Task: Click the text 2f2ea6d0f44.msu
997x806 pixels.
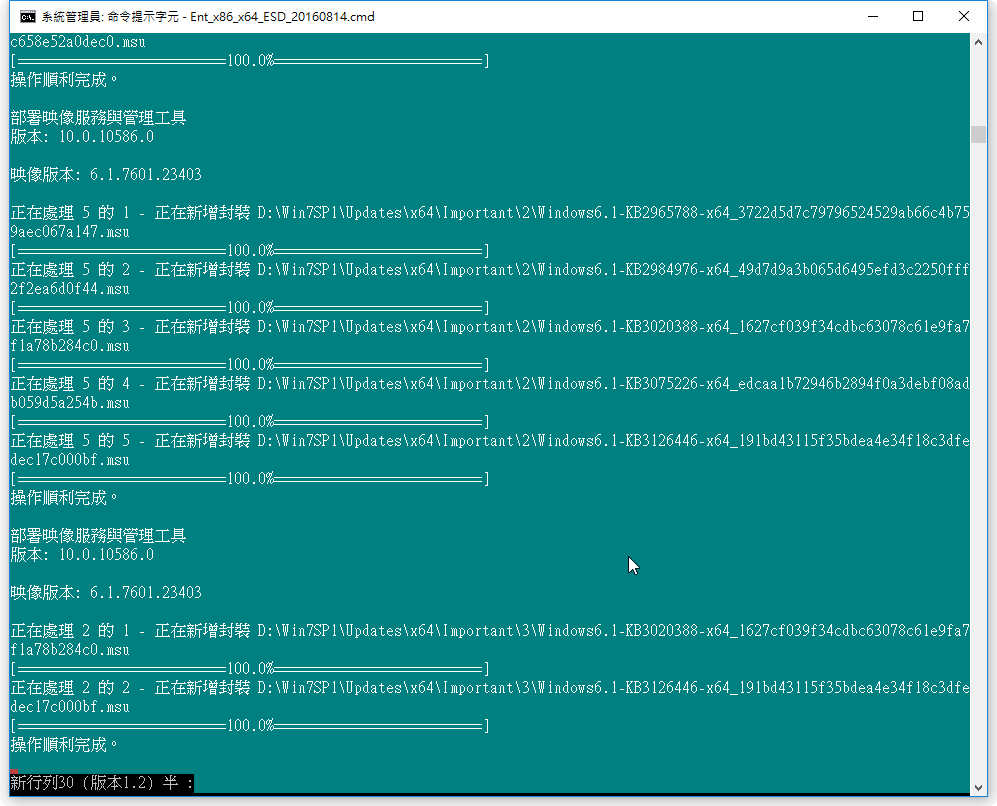Action: click(70, 289)
